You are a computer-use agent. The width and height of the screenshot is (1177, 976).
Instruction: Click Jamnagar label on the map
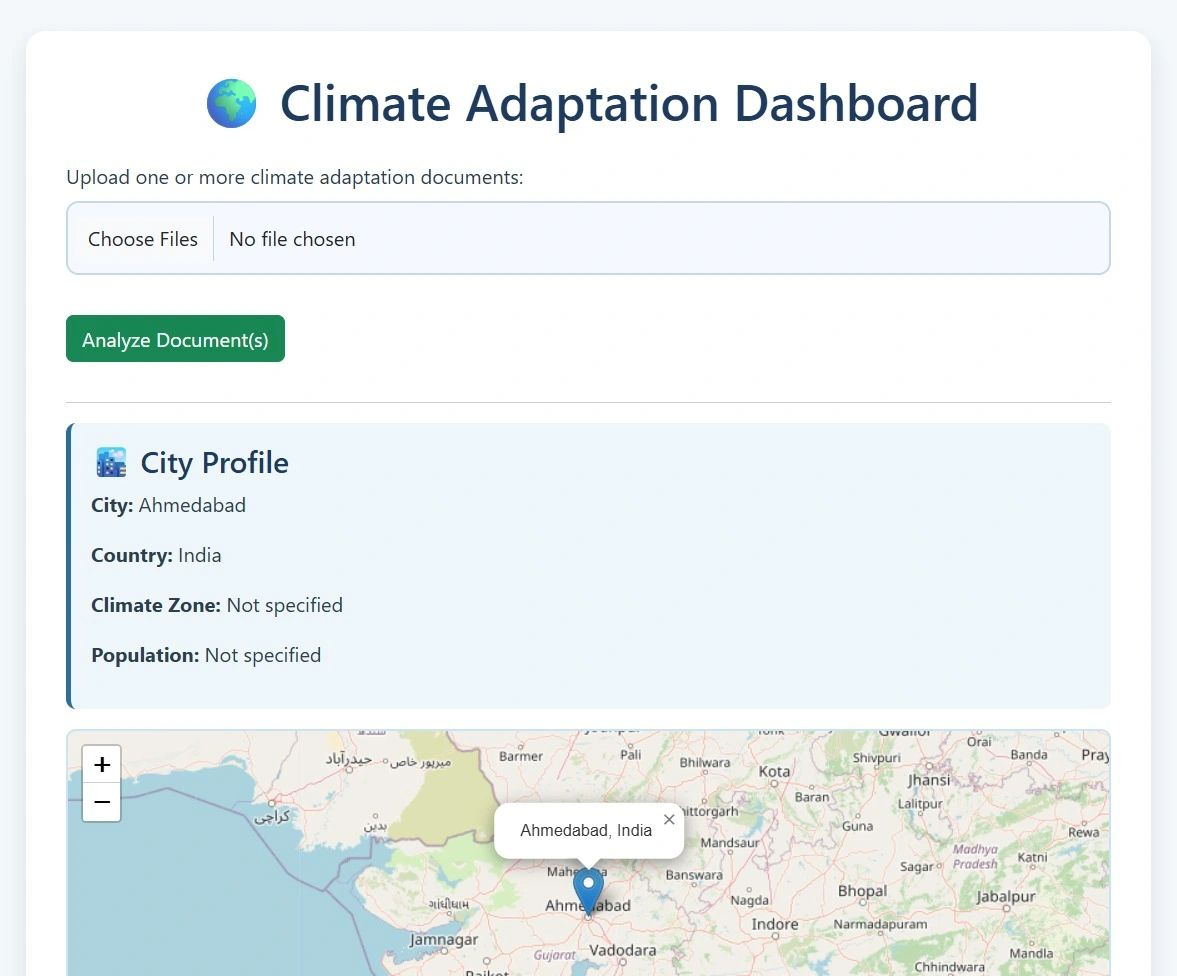[x=444, y=940]
